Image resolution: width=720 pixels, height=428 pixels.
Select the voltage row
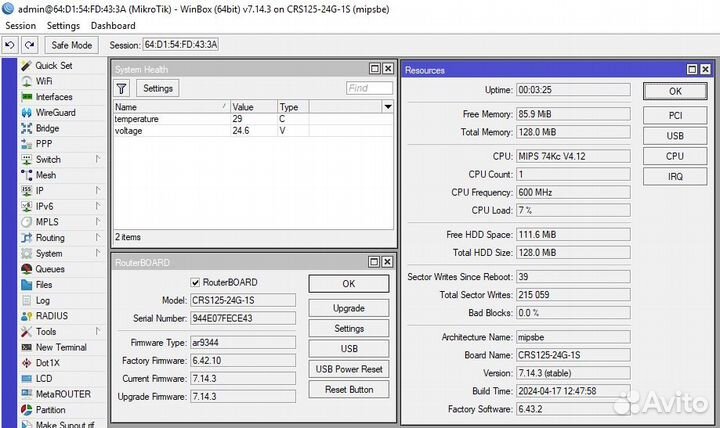[x=253, y=131]
